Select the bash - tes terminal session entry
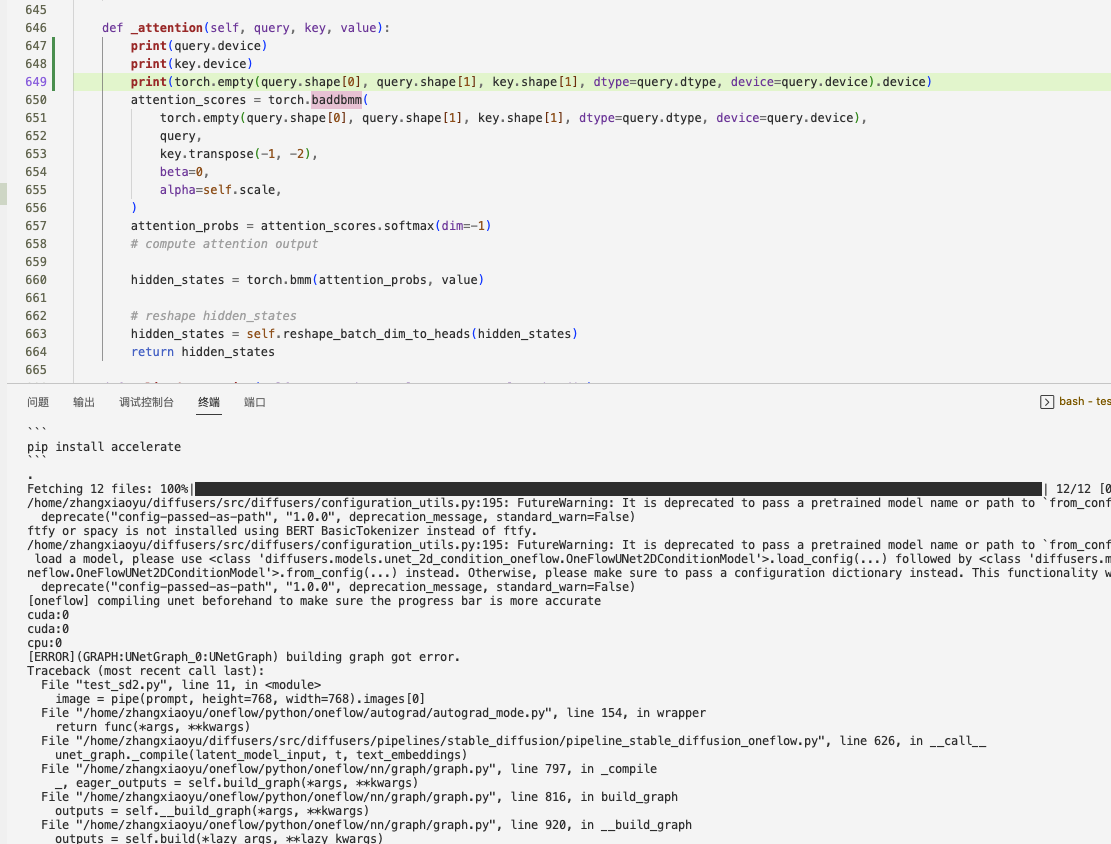The width and height of the screenshot is (1111, 844). 1083,401
